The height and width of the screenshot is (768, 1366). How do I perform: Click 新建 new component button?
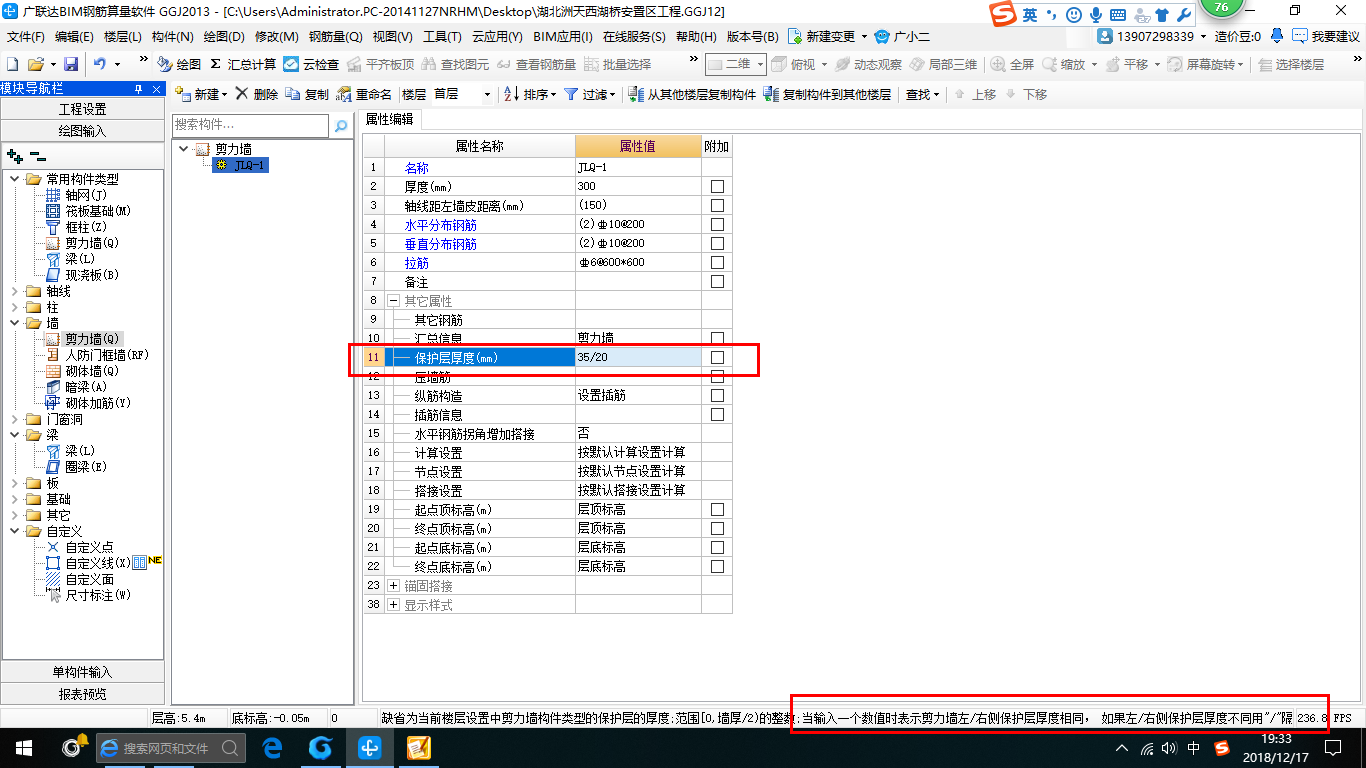click(x=201, y=94)
